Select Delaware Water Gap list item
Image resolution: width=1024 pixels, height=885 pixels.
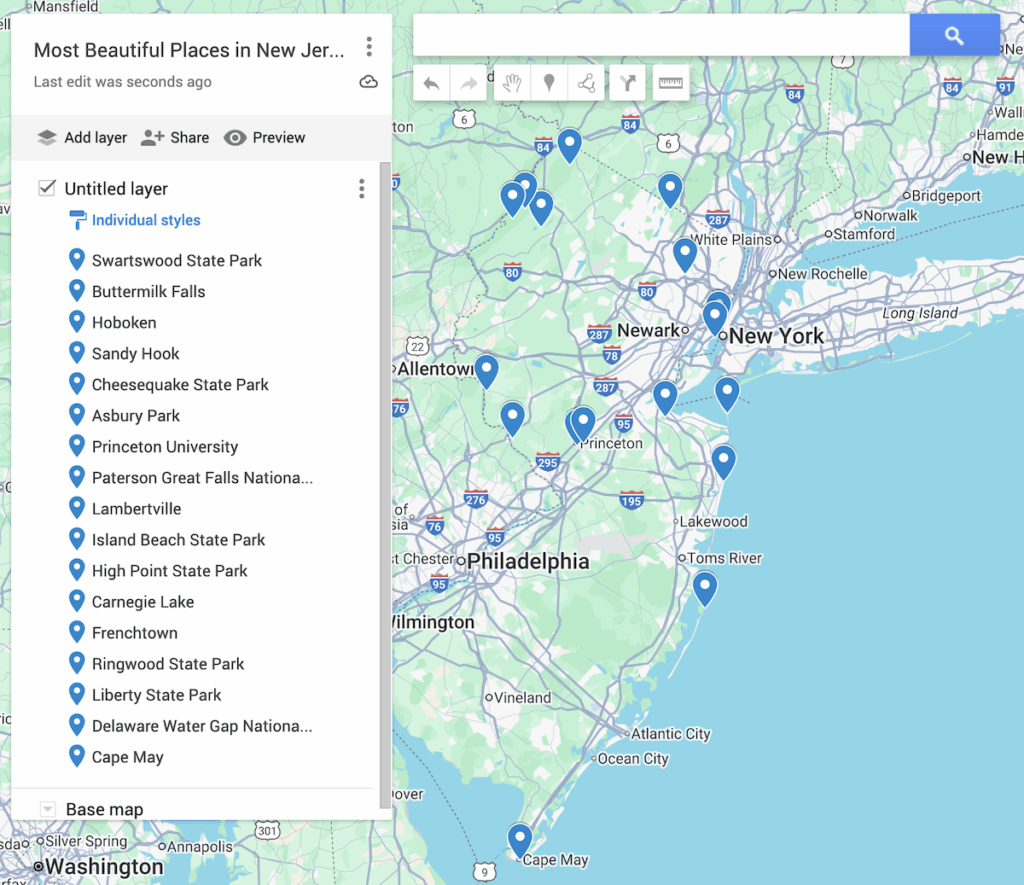(x=202, y=726)
